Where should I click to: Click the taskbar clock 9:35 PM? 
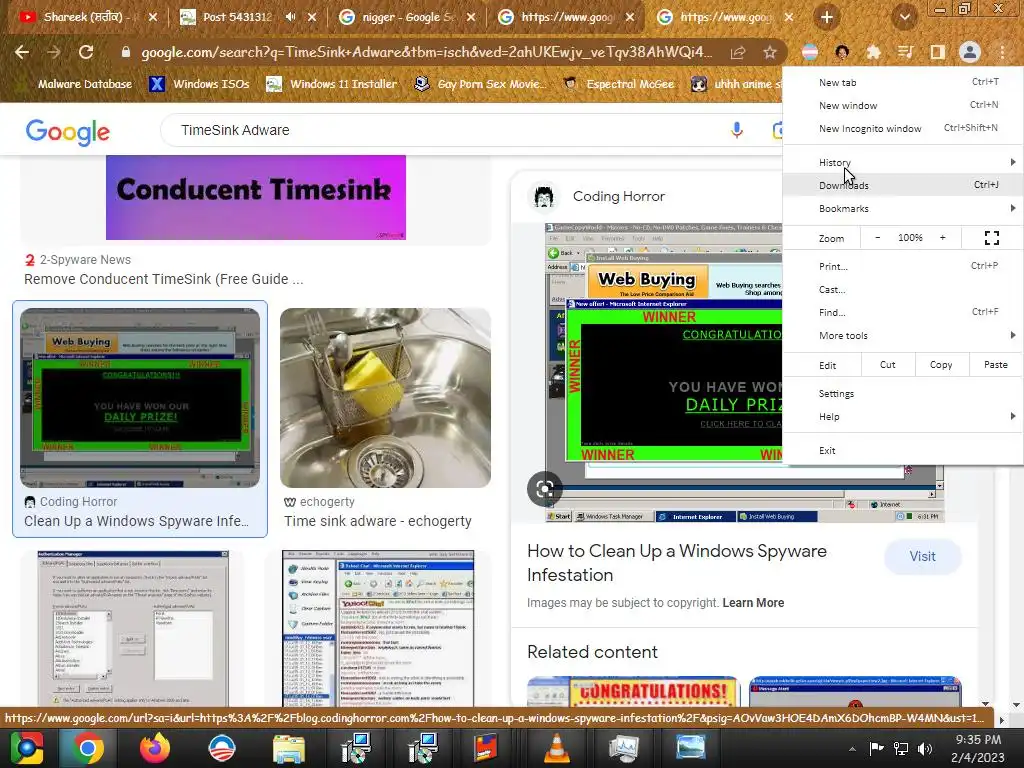pyautogui.click(x=978, y=740)
